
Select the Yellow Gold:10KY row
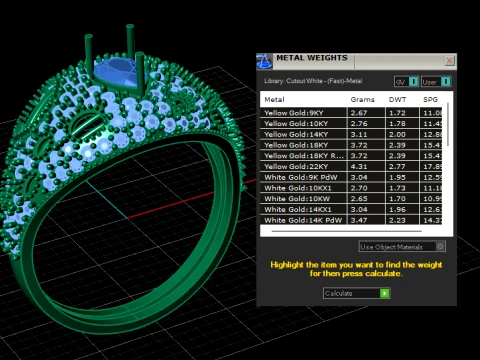[x=351, y=123]
